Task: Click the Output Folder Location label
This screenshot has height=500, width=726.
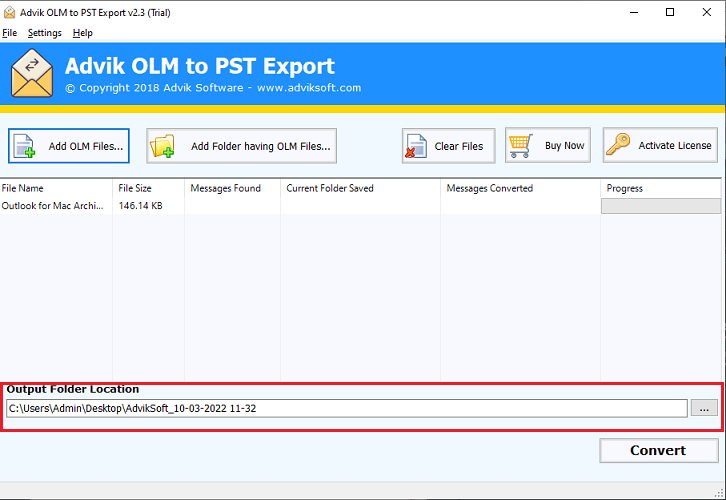Action: click(x=73, y=389)
